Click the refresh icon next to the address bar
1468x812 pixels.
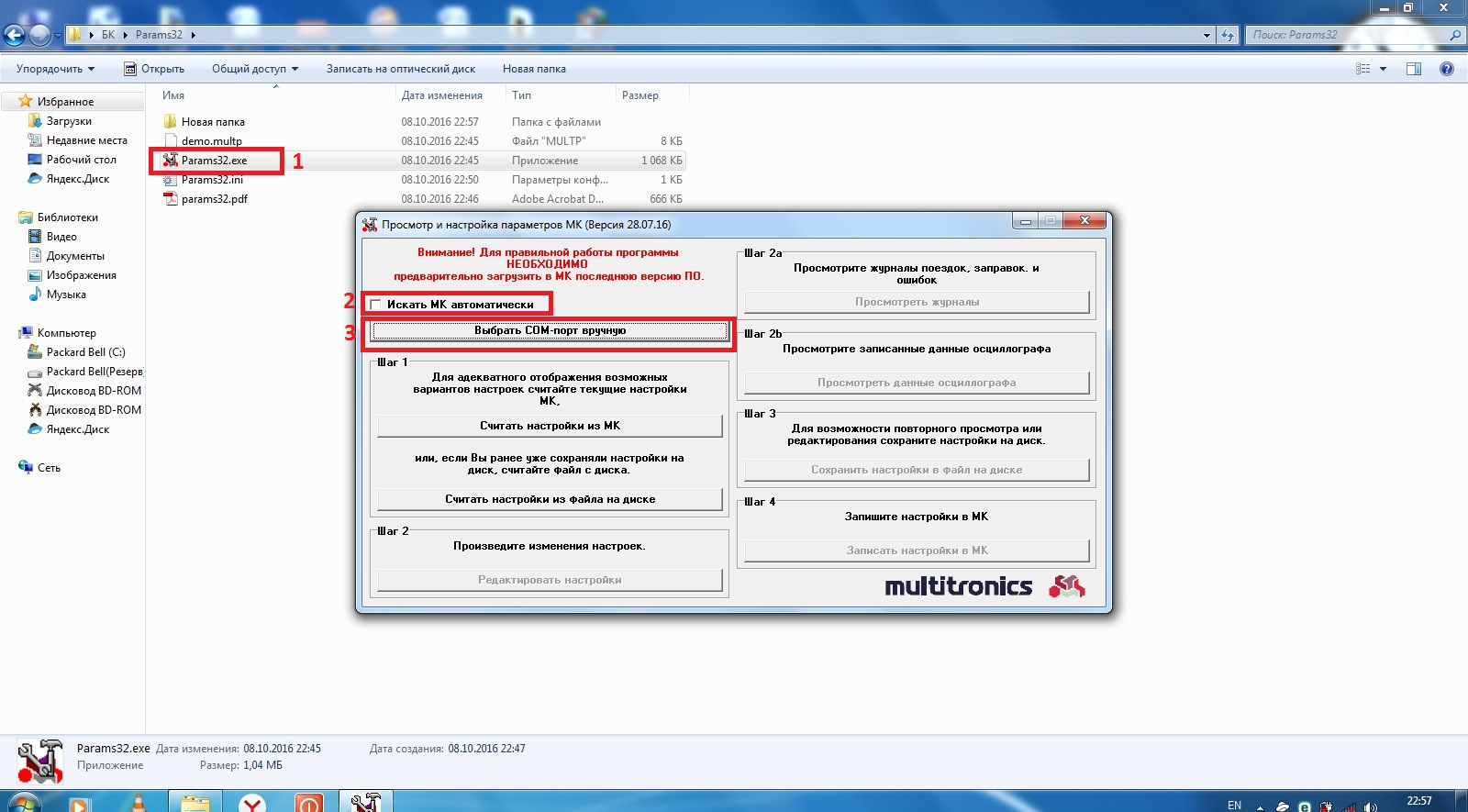coord(1229,35)
